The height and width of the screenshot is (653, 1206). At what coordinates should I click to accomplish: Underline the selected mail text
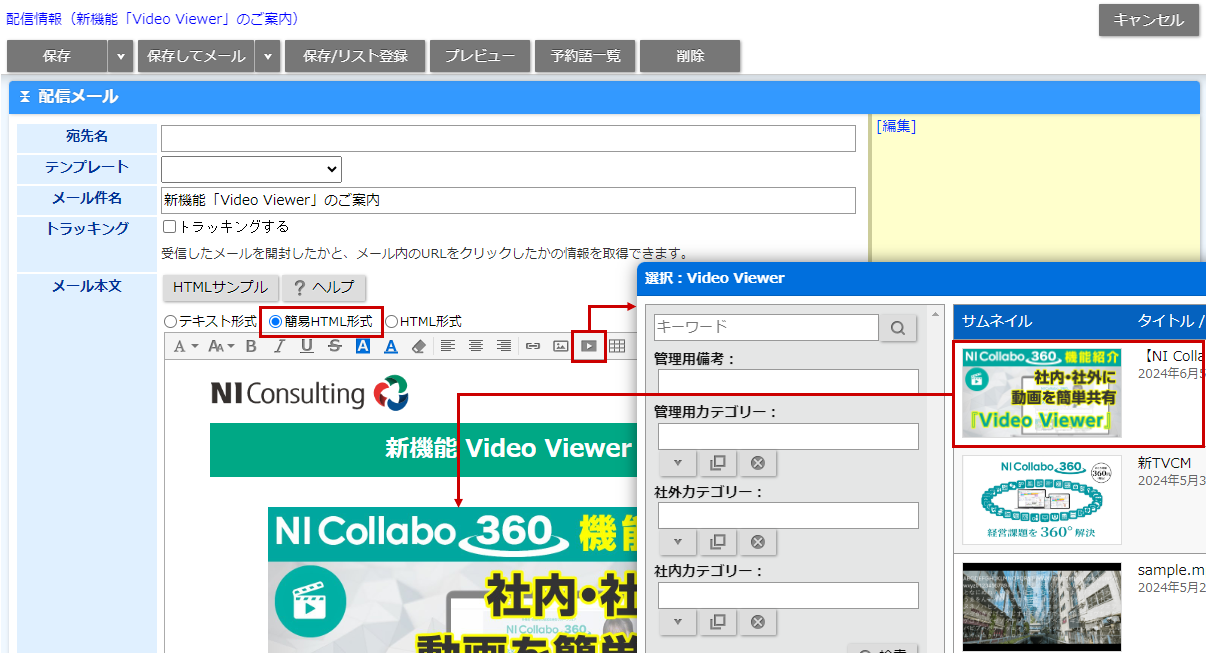[307, 346]
